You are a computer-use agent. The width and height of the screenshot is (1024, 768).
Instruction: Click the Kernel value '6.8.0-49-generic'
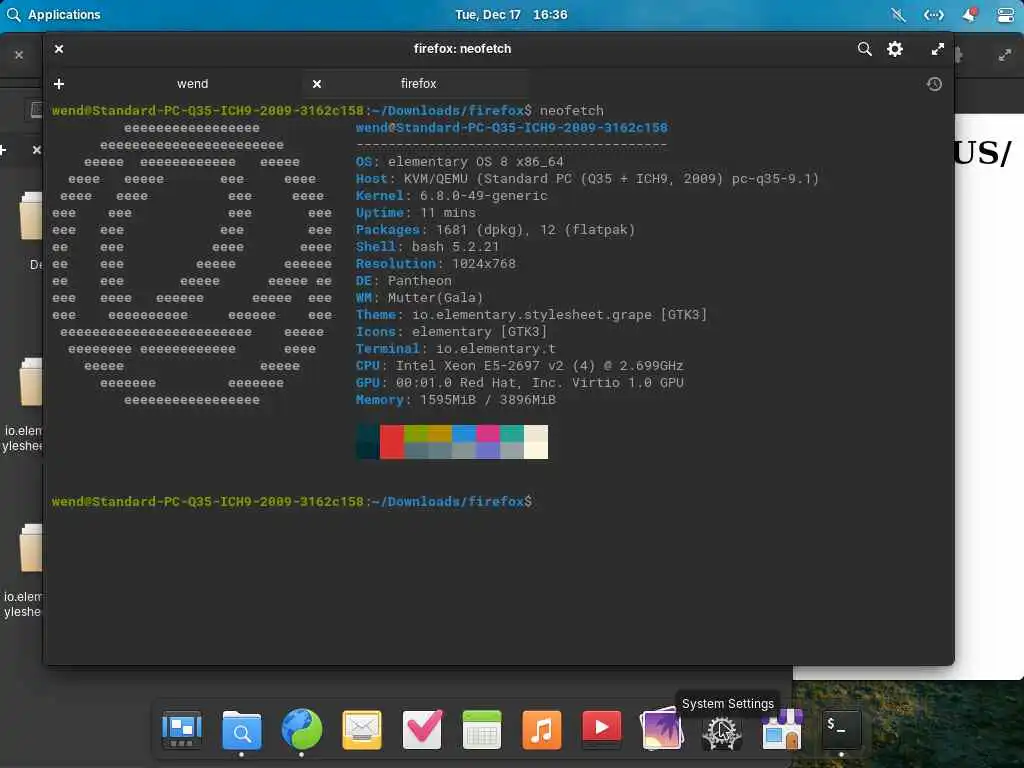483,195
